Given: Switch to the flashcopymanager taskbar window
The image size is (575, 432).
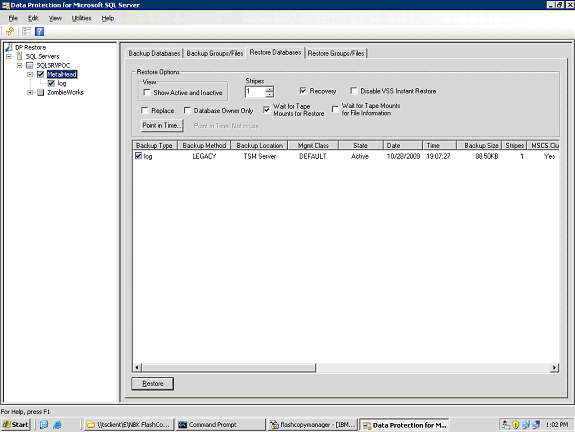Looking at the screenshot, I should [312, 425].
